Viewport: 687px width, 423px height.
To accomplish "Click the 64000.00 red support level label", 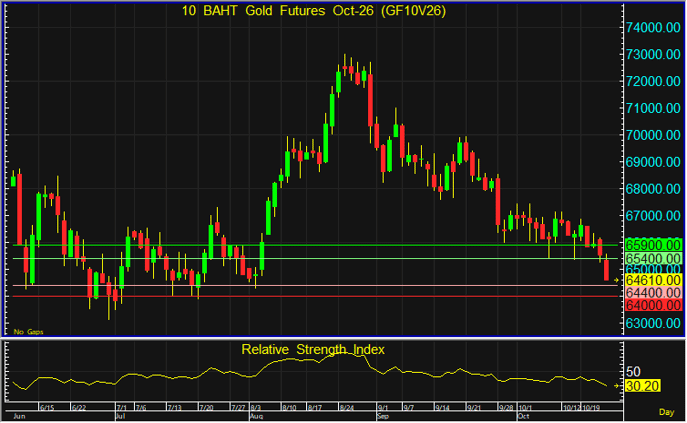I will [653, 305].
